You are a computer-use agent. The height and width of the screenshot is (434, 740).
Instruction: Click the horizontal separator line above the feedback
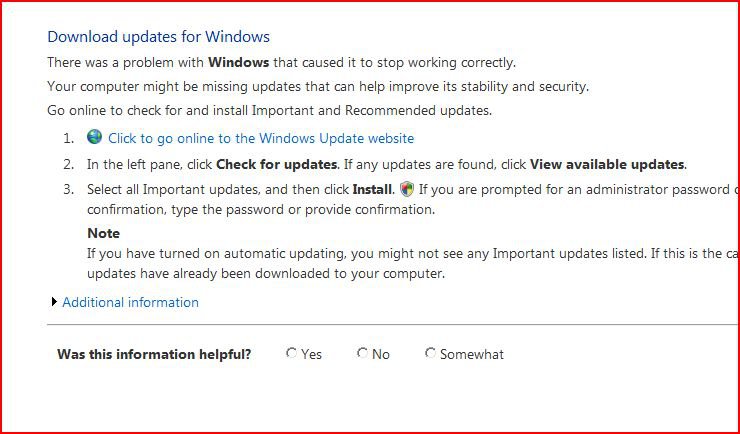click(x=393, y=325)
